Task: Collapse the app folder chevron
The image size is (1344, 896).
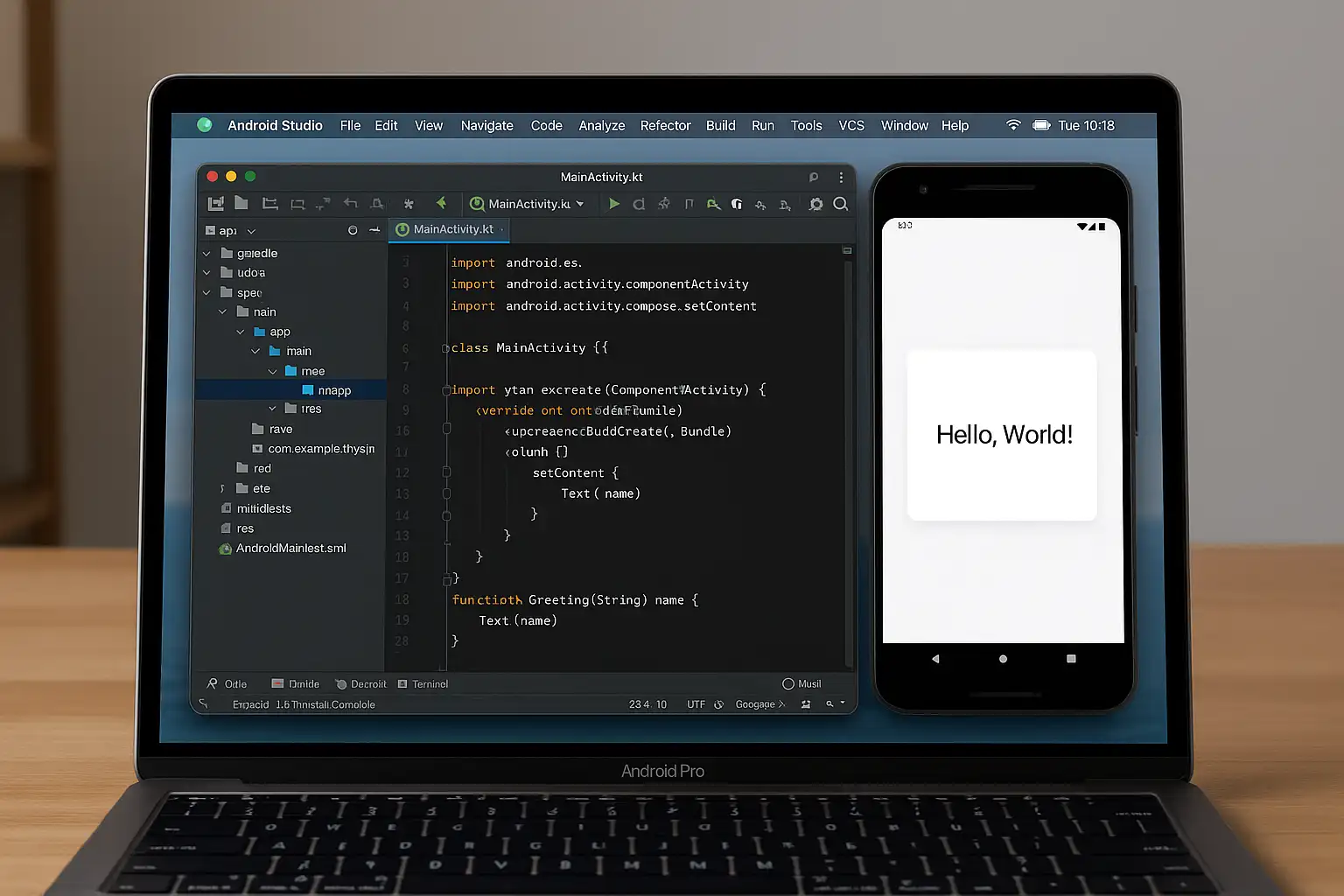Action: tap(240, 332)
